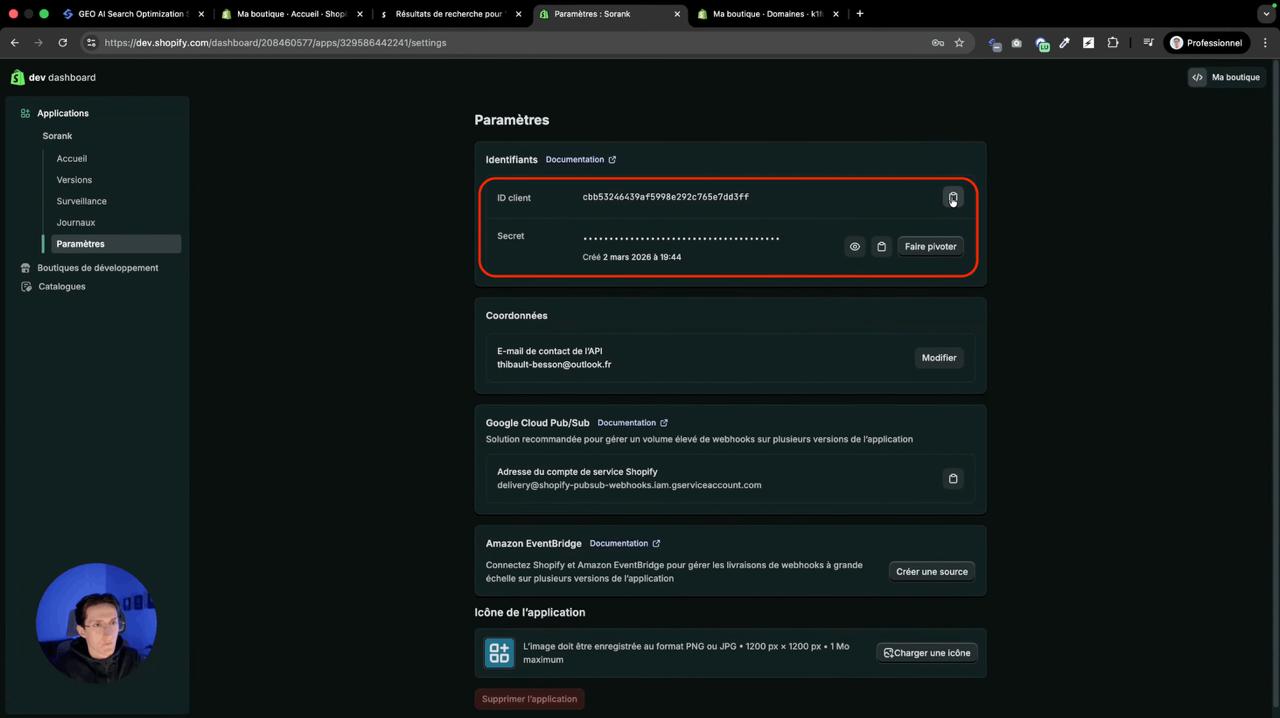The height and width of the screenshot is (718, 1280).
Task: Open a new browser tab
Action: (860, 14)
